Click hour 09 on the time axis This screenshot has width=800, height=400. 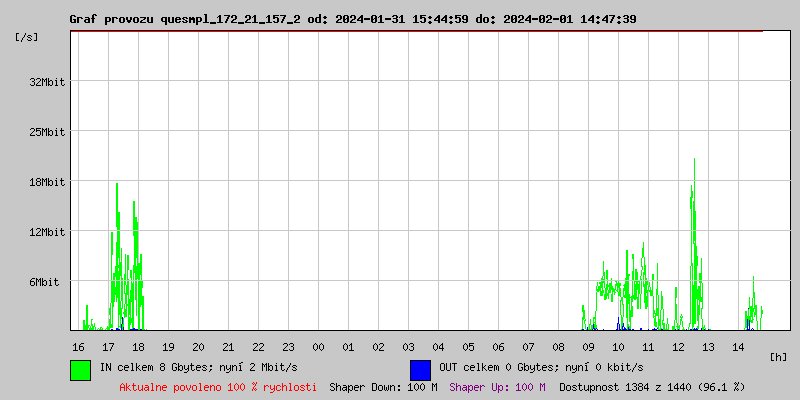point(588,346)
